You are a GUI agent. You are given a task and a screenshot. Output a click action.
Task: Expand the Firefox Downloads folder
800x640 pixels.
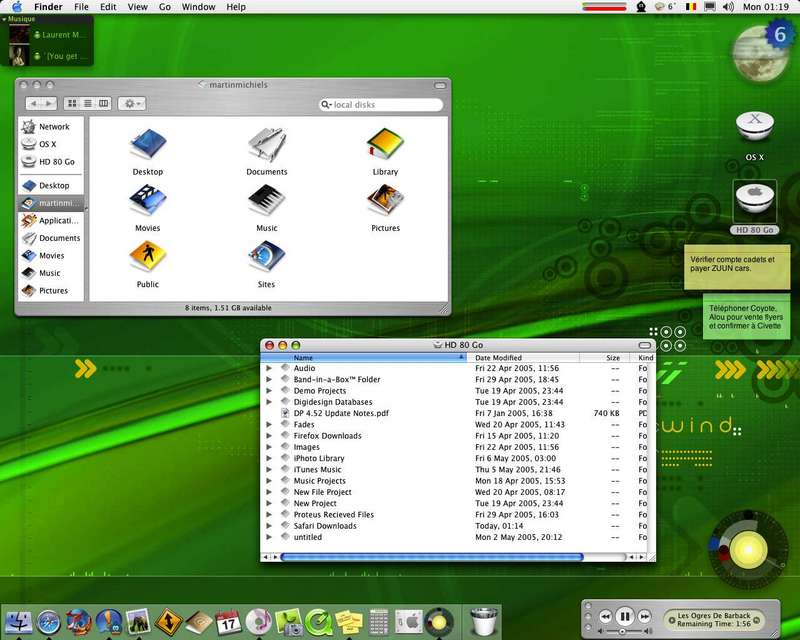(269, 436)
